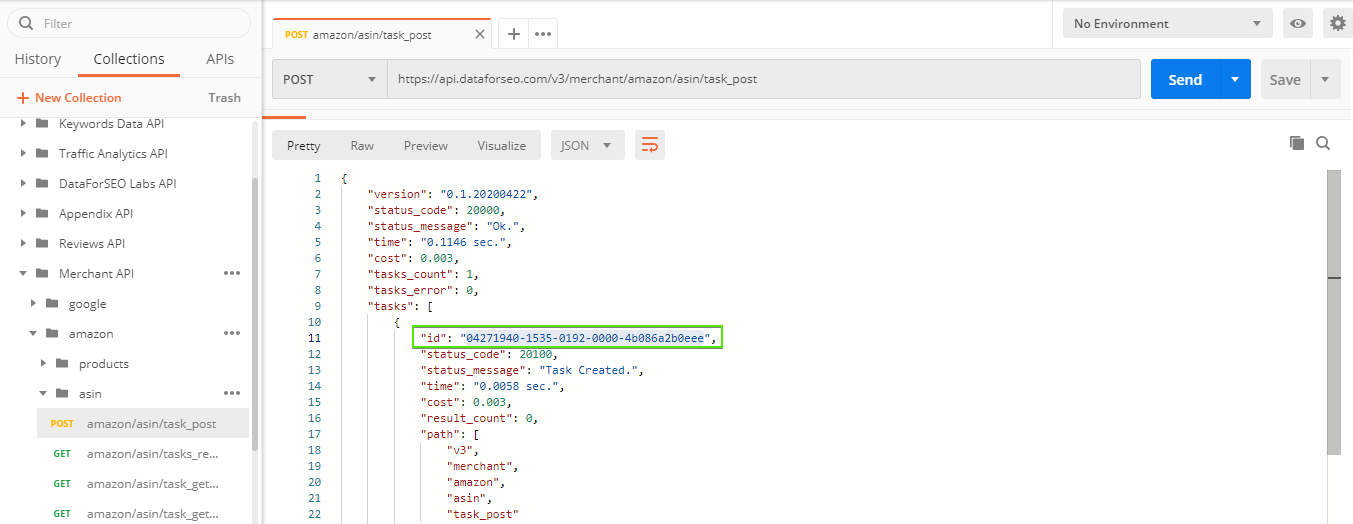Click the Save button
The image size is (1353, 524).
[x=1285, y=79]
